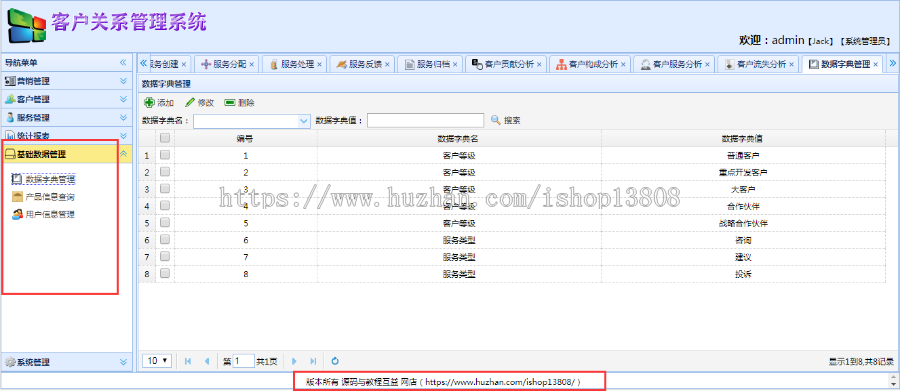Sort by the 编号 column header
900x391 pixels.
tap(246, 138)
